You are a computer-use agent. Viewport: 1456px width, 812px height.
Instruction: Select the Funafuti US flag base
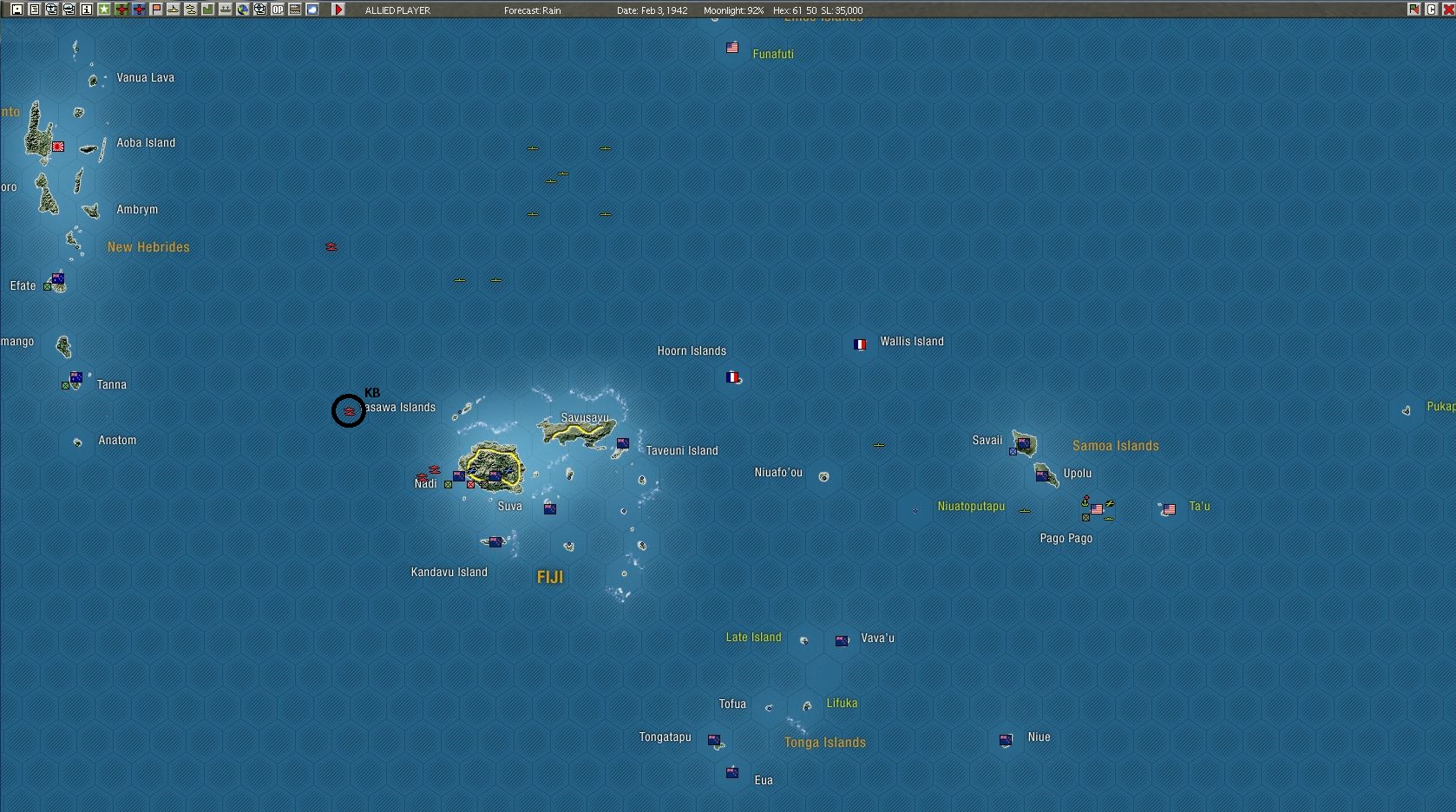[732, 48]
